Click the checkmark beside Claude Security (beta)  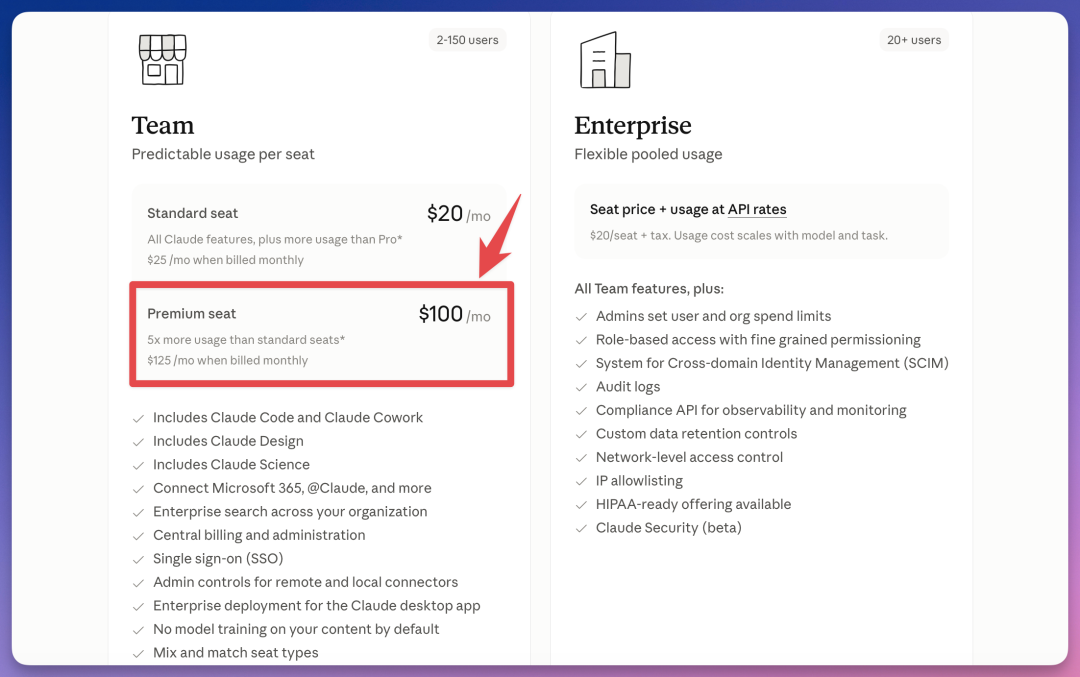pos(581,528)
